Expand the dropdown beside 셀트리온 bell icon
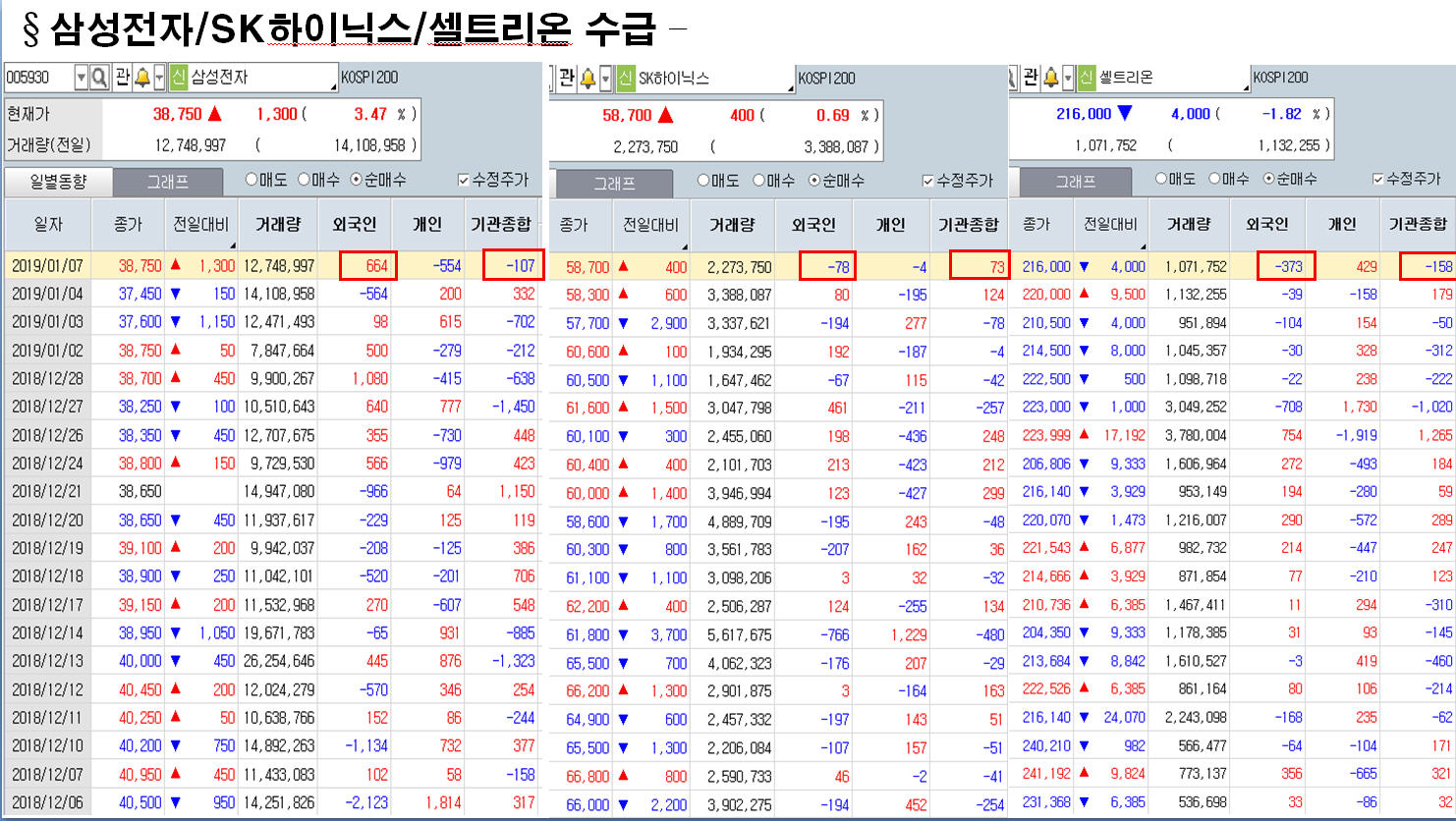 1067,77
